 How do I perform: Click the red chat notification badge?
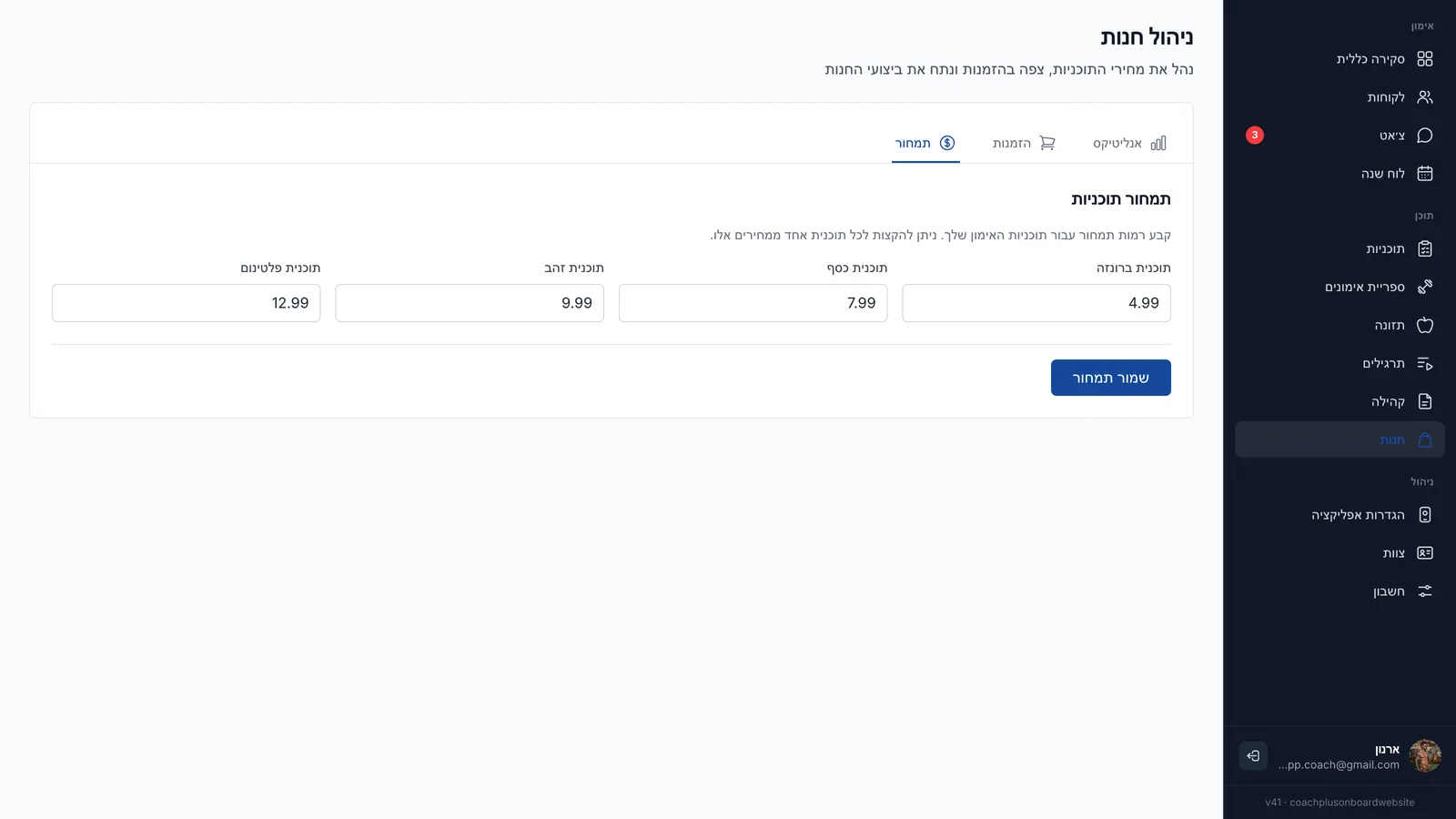pyautogui.click(x=1255, y=136)
